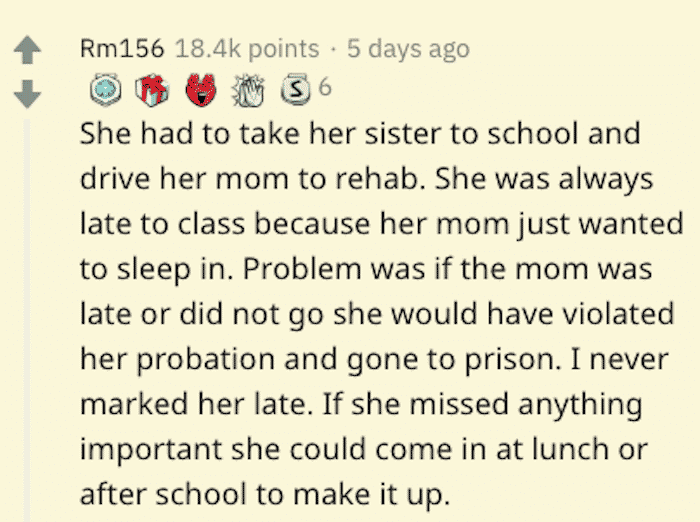Screen dimensions: 700x522
Task: Click the red-ribbon gift box award
Action: pos(152,90)
